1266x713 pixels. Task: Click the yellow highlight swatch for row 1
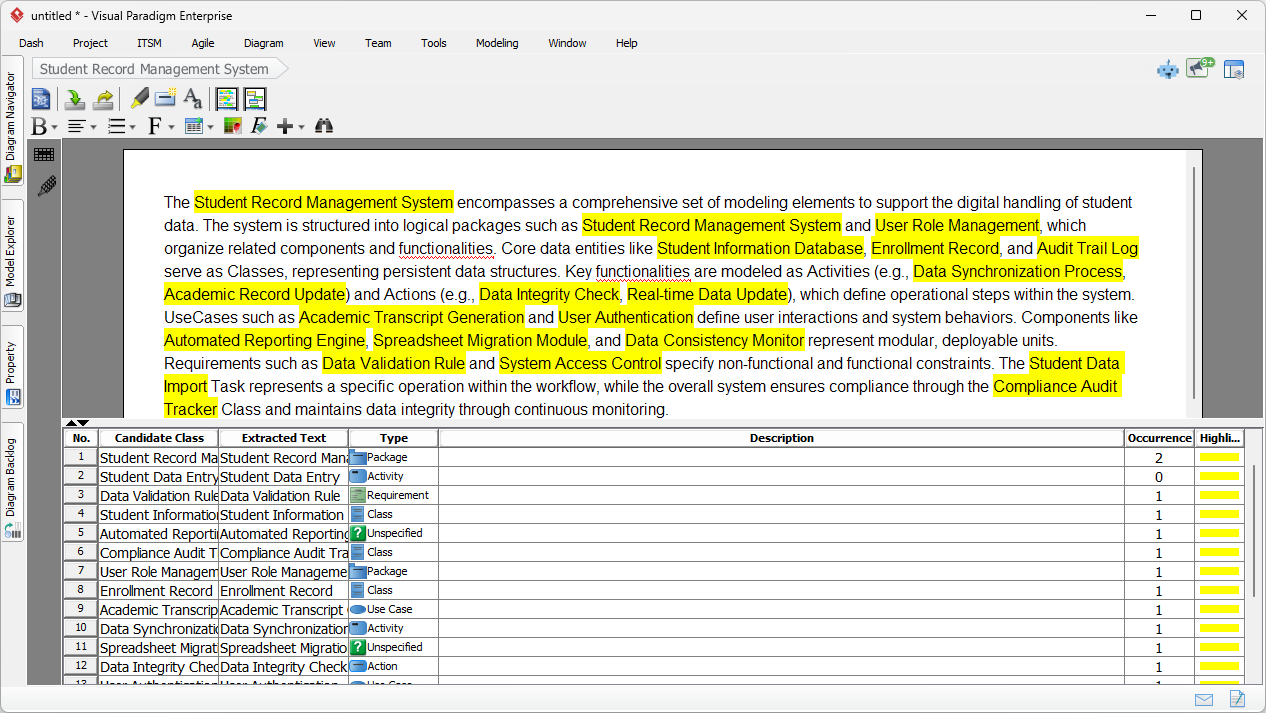(1220, 457)
